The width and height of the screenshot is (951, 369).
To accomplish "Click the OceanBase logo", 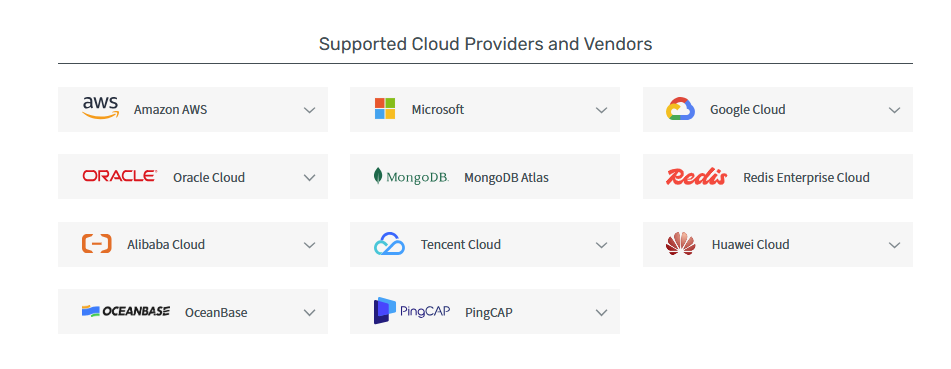I will [126, 311].
